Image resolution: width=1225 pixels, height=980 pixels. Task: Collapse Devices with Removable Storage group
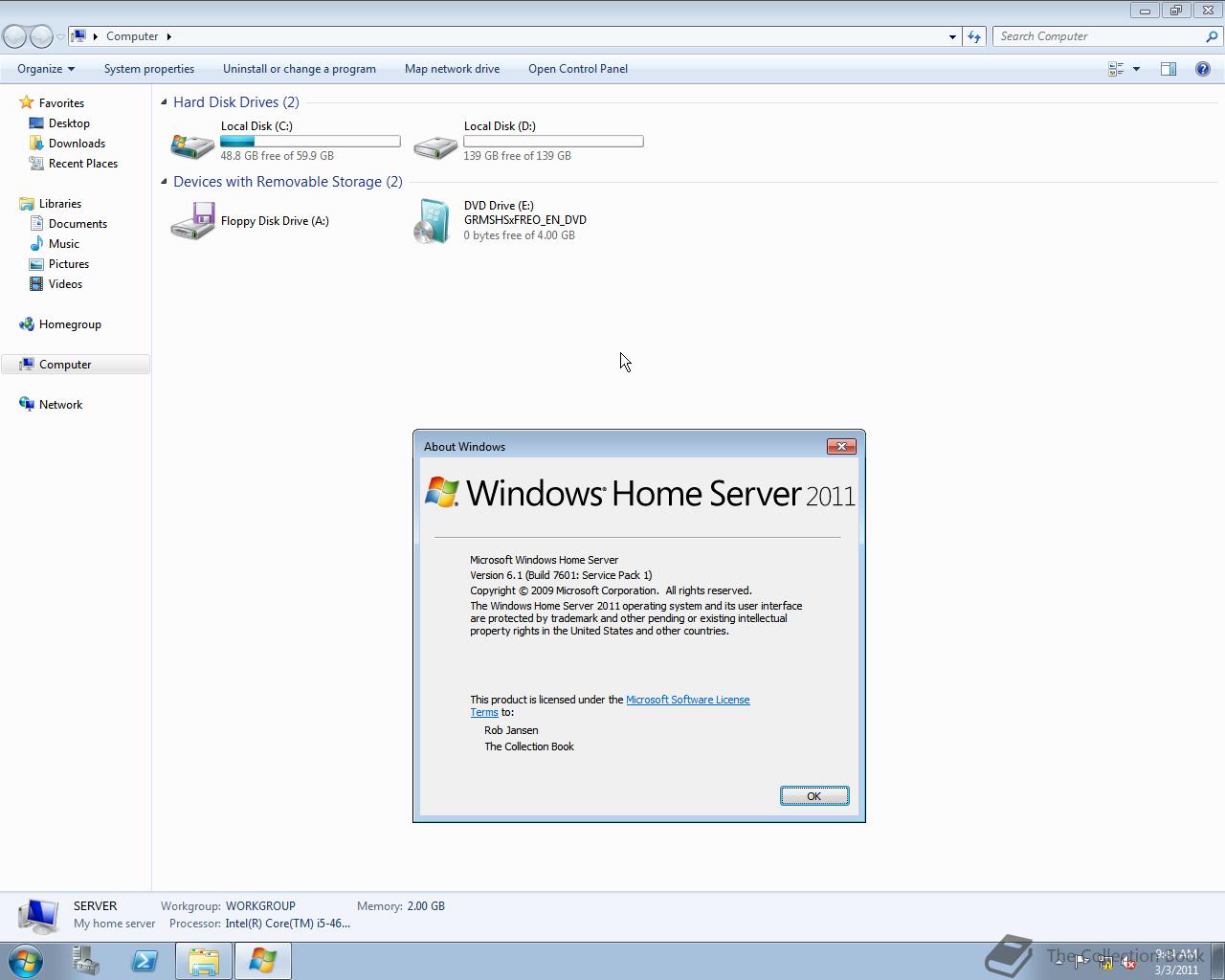pos(164,182)
